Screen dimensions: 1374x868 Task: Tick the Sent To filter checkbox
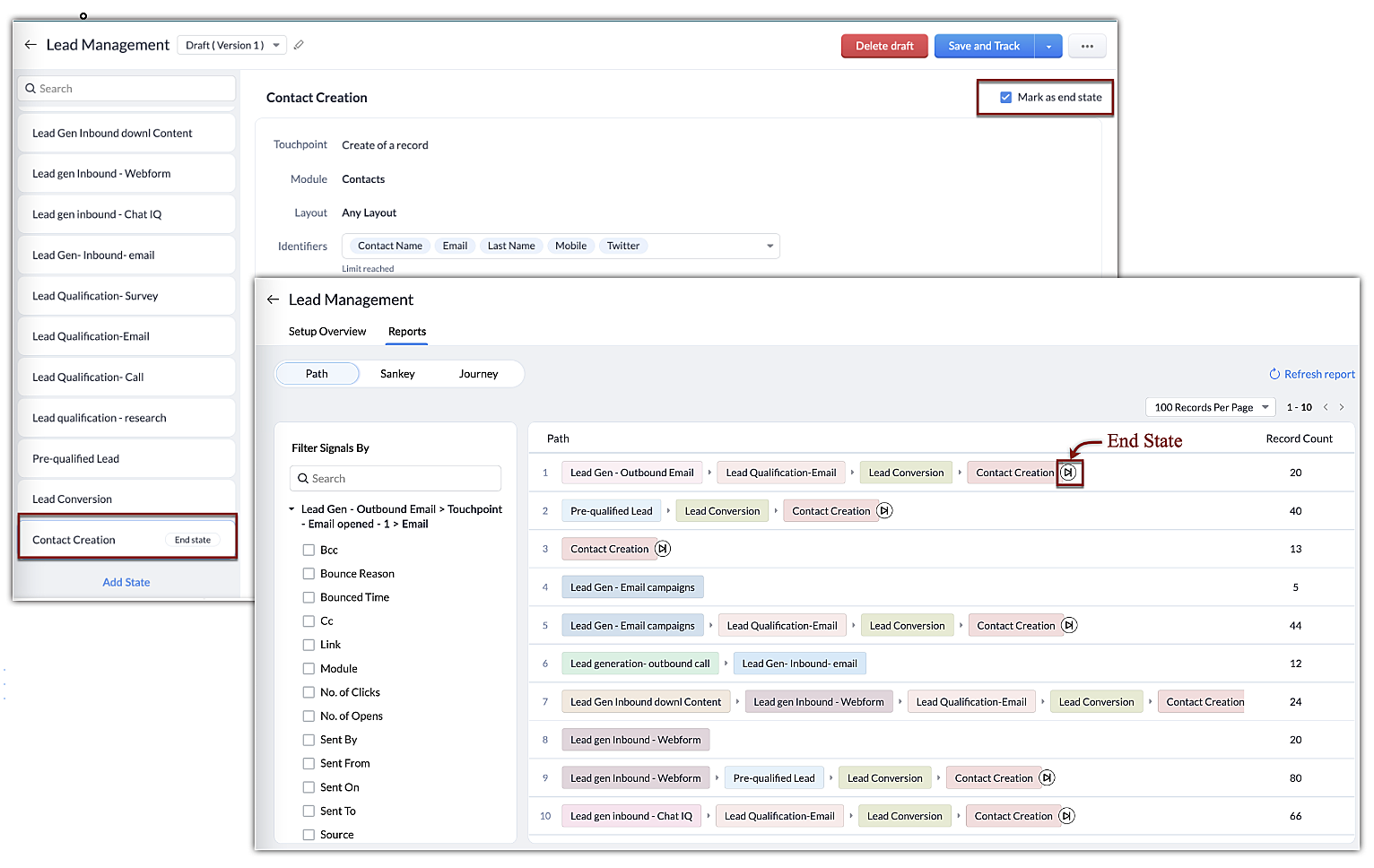click(309, 812)
